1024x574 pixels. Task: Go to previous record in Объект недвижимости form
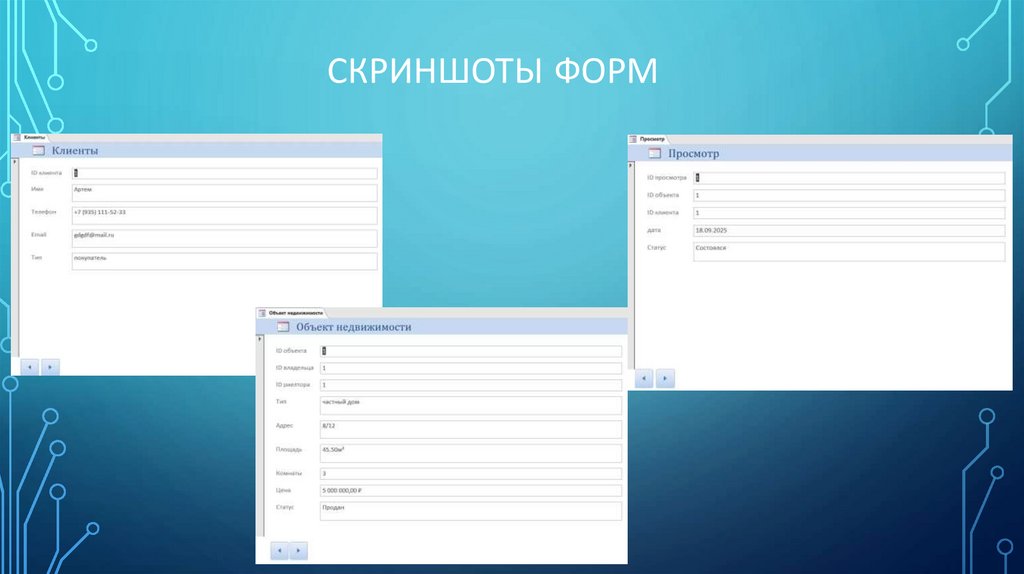tap(280, 550)
